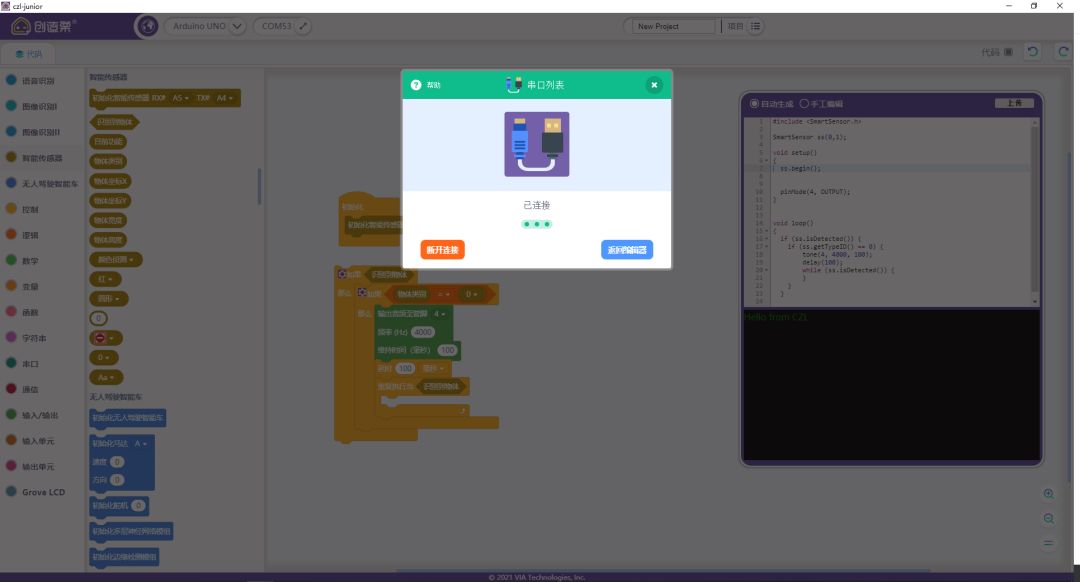Click the redo arrow icon
This screenshot has width=1080, height=582.
pos(1062,52)
